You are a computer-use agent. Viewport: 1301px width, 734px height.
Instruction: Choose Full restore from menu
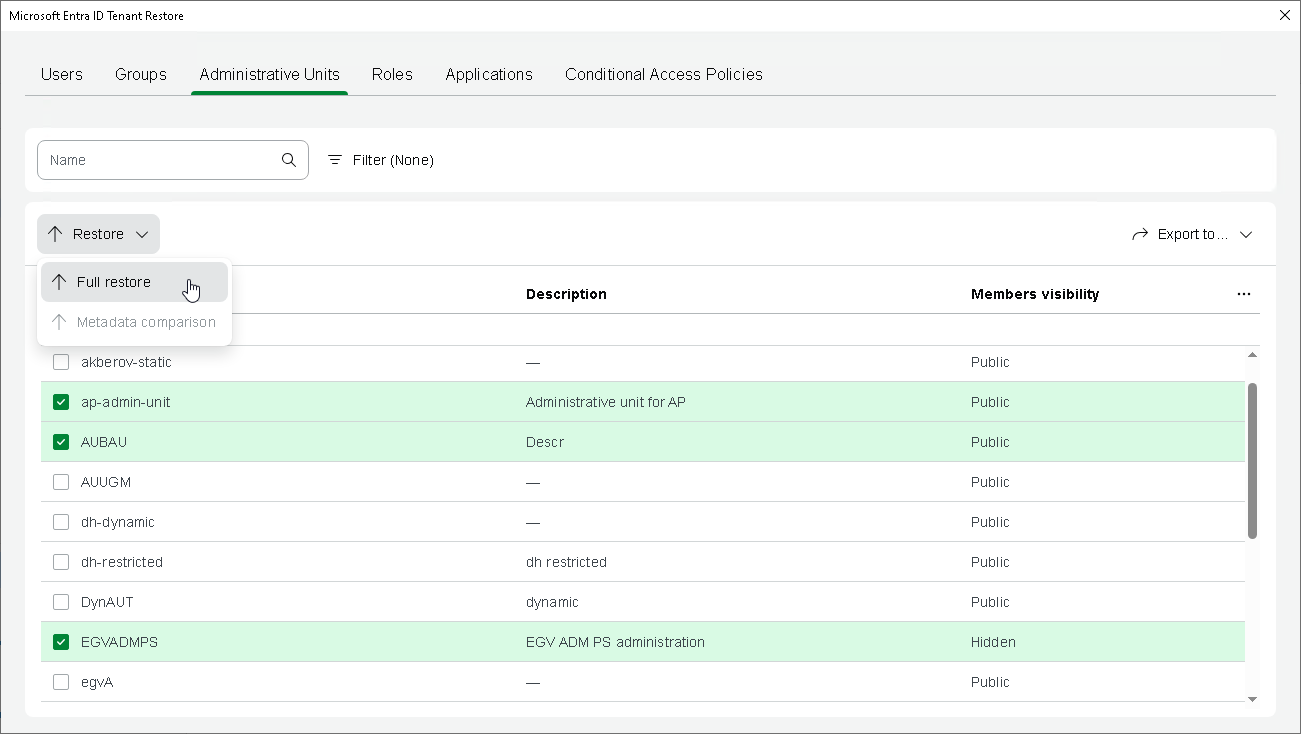(x=114, y=282)
